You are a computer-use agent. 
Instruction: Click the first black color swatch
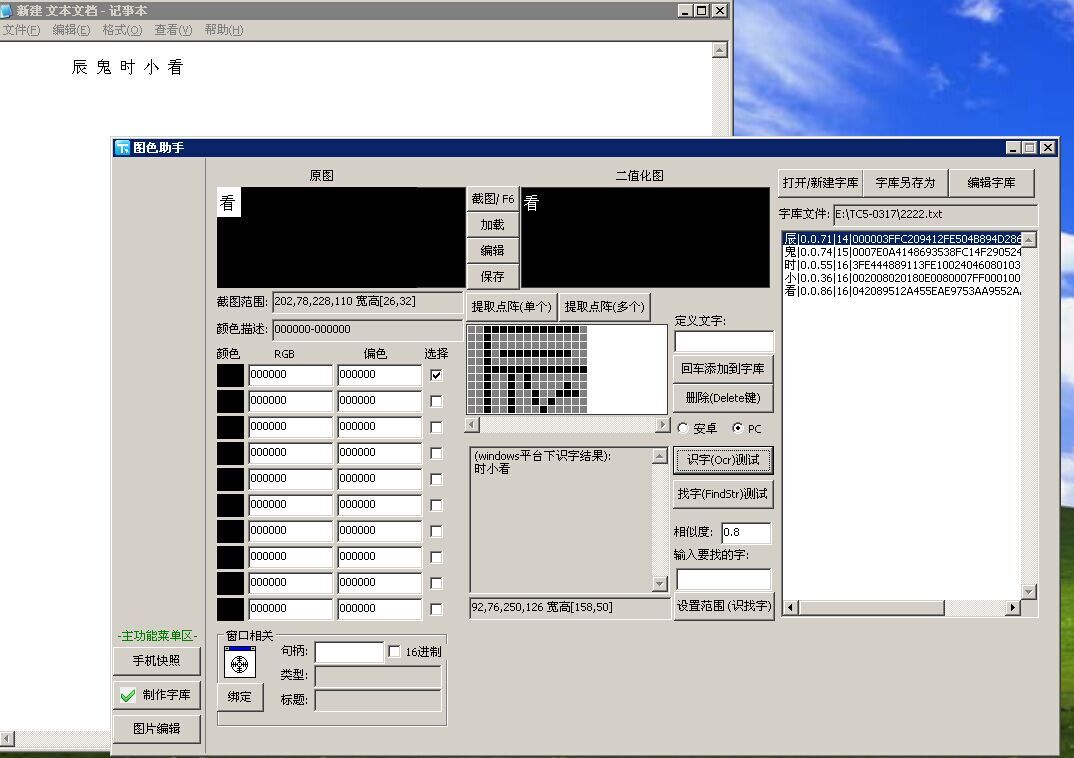(x=230, y=375)
